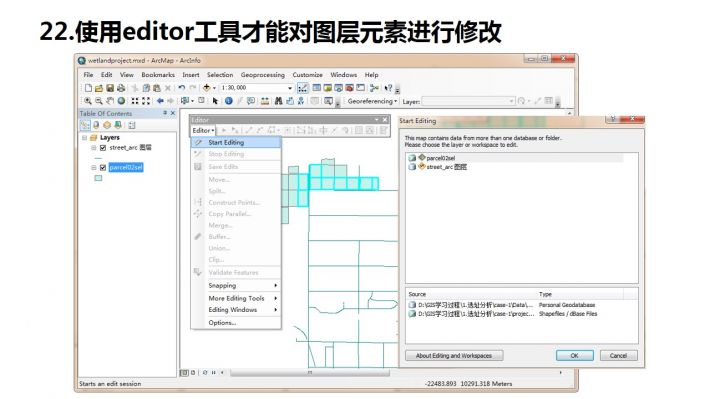
Task: Click the parcel02sel layer color symbol
Action: [98, 178]
